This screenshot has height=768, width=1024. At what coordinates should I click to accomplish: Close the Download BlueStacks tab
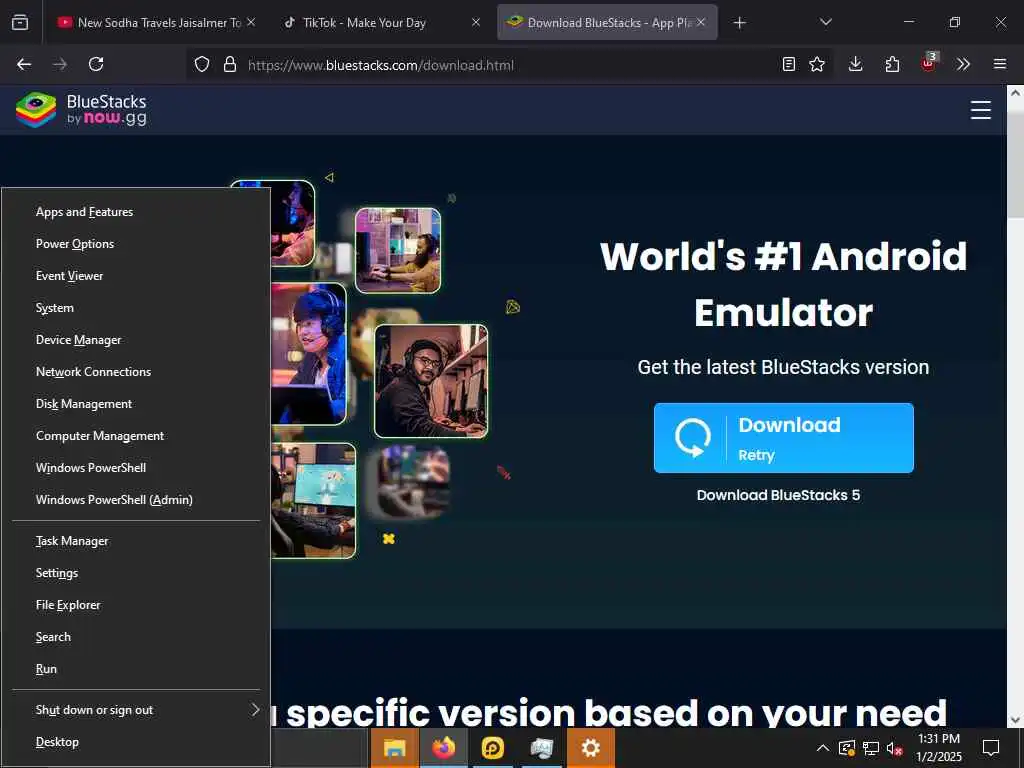click(x=701, y=22)
